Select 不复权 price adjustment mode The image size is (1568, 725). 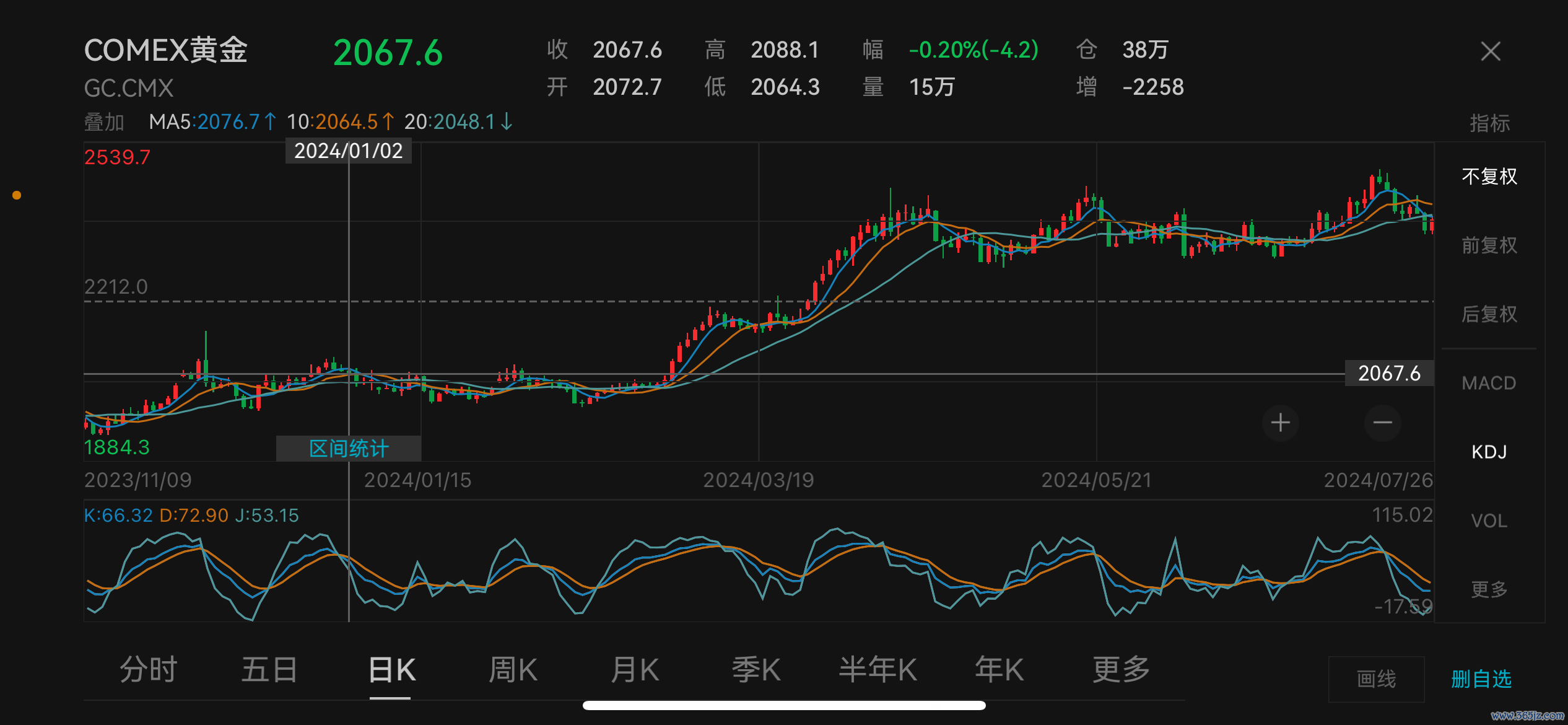1489,177
